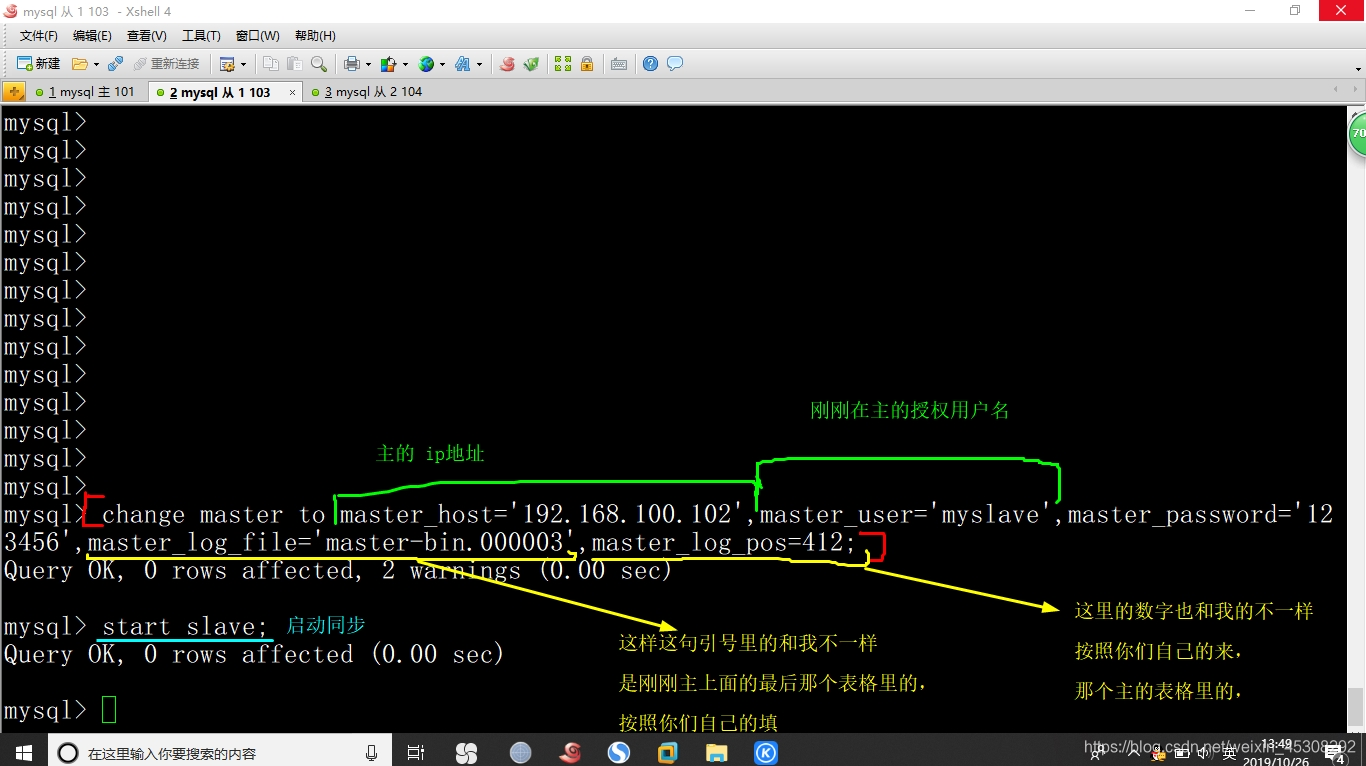
Task: Click "master_log_file='master-bin.000003'" text
Action: tap(333, 543)
